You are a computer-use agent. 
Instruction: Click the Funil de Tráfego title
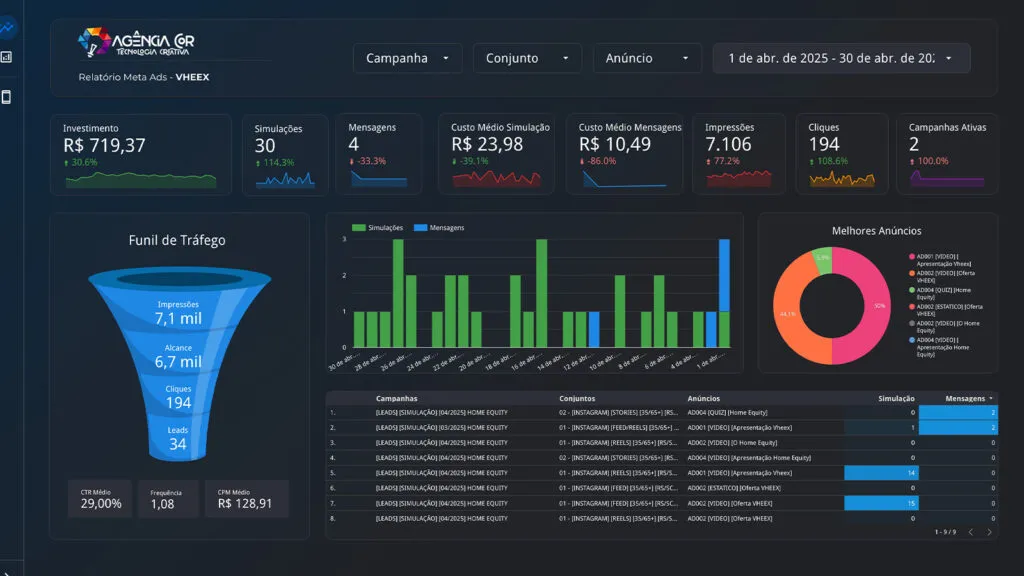[x=177, y=240]
